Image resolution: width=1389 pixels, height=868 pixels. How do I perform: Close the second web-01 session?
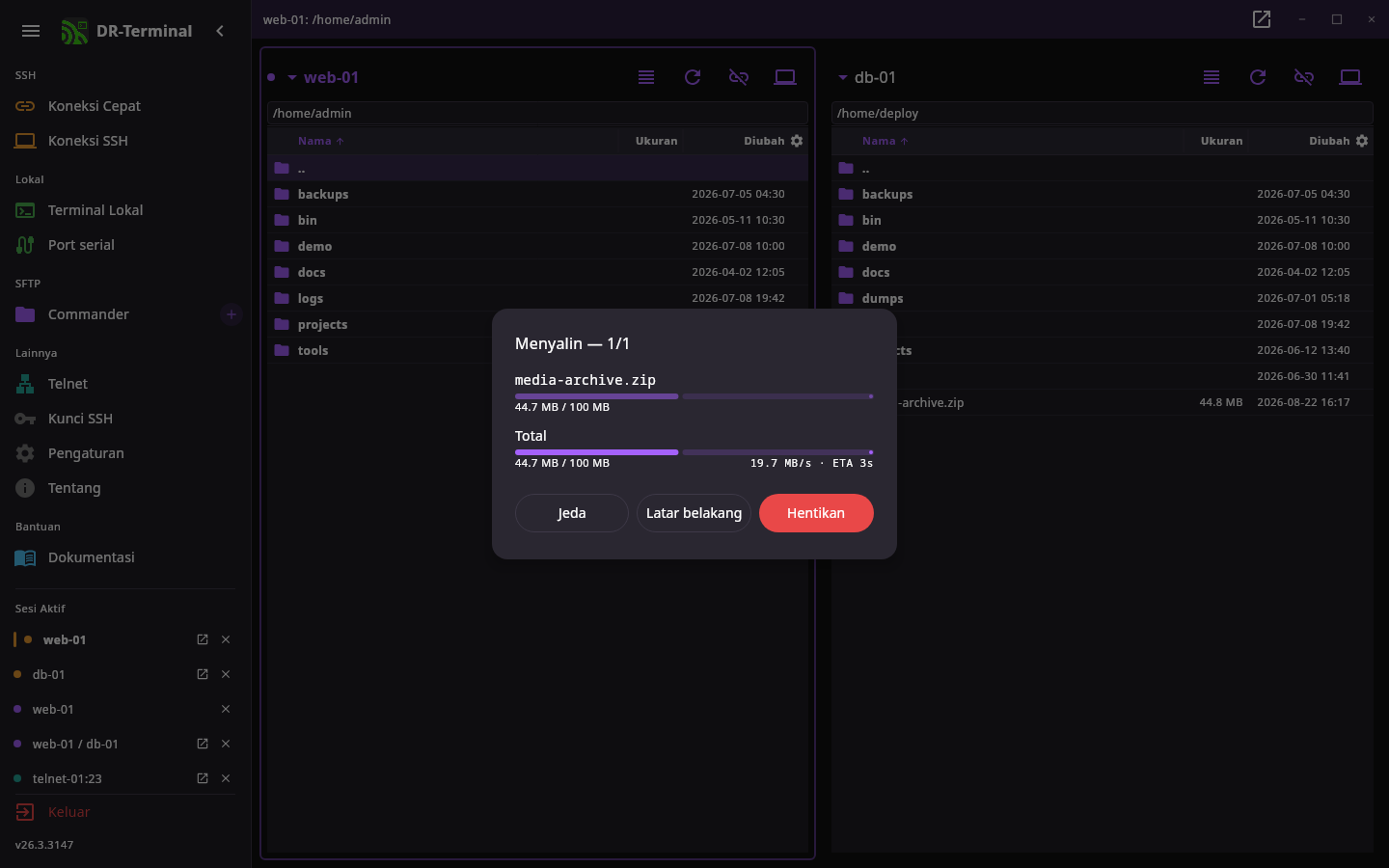pyautogui.click(x=226, y=709)
